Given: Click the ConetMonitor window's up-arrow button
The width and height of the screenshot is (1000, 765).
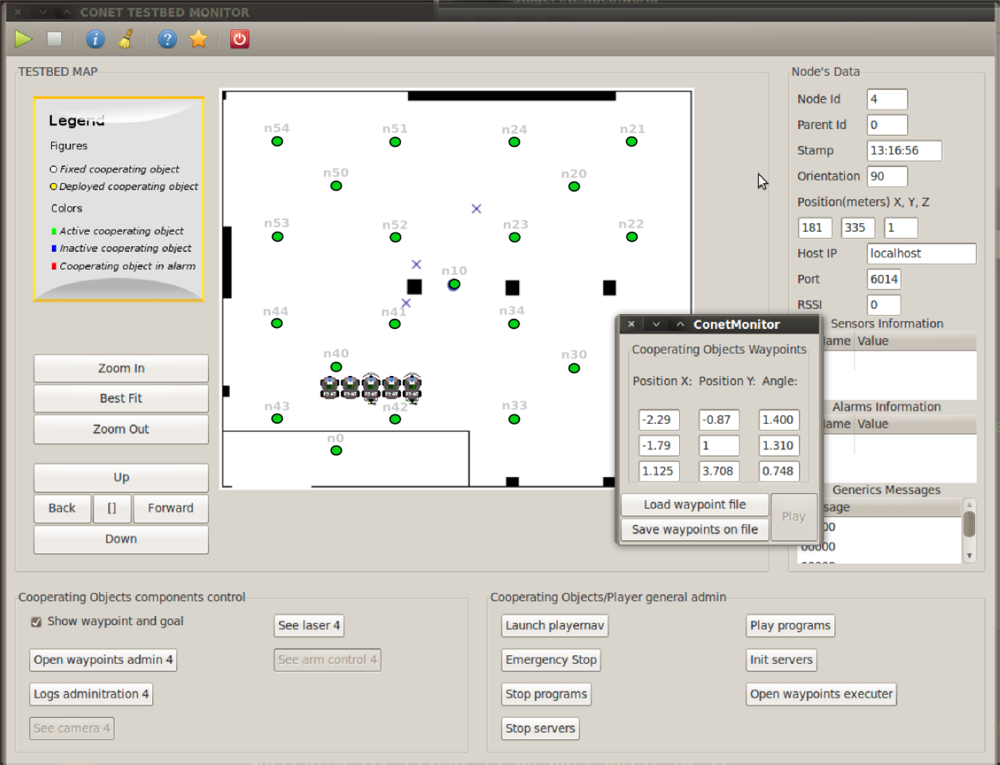Looking at the screenshot, I should 680,324.
